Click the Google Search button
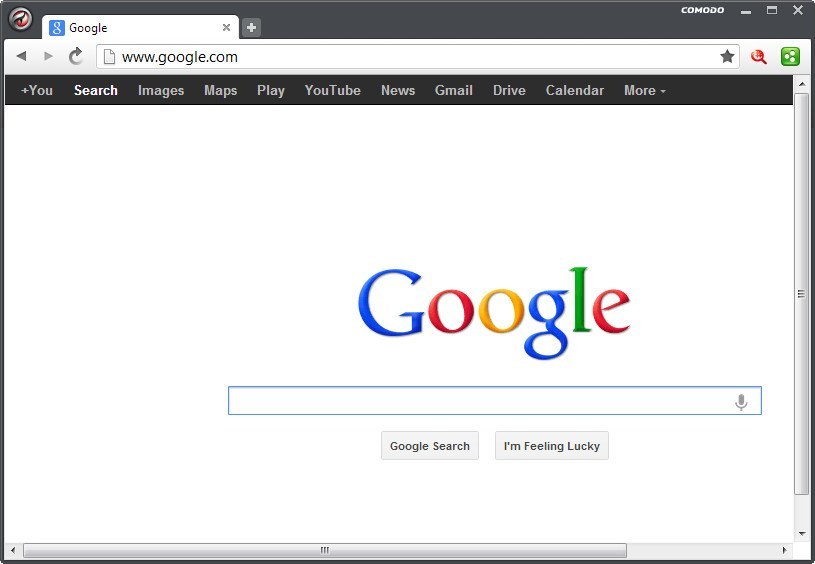 coord(430,446)
